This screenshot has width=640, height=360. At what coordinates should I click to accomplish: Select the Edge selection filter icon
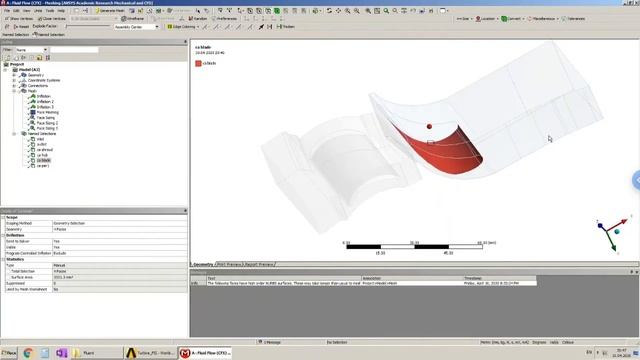coord(259,11)
